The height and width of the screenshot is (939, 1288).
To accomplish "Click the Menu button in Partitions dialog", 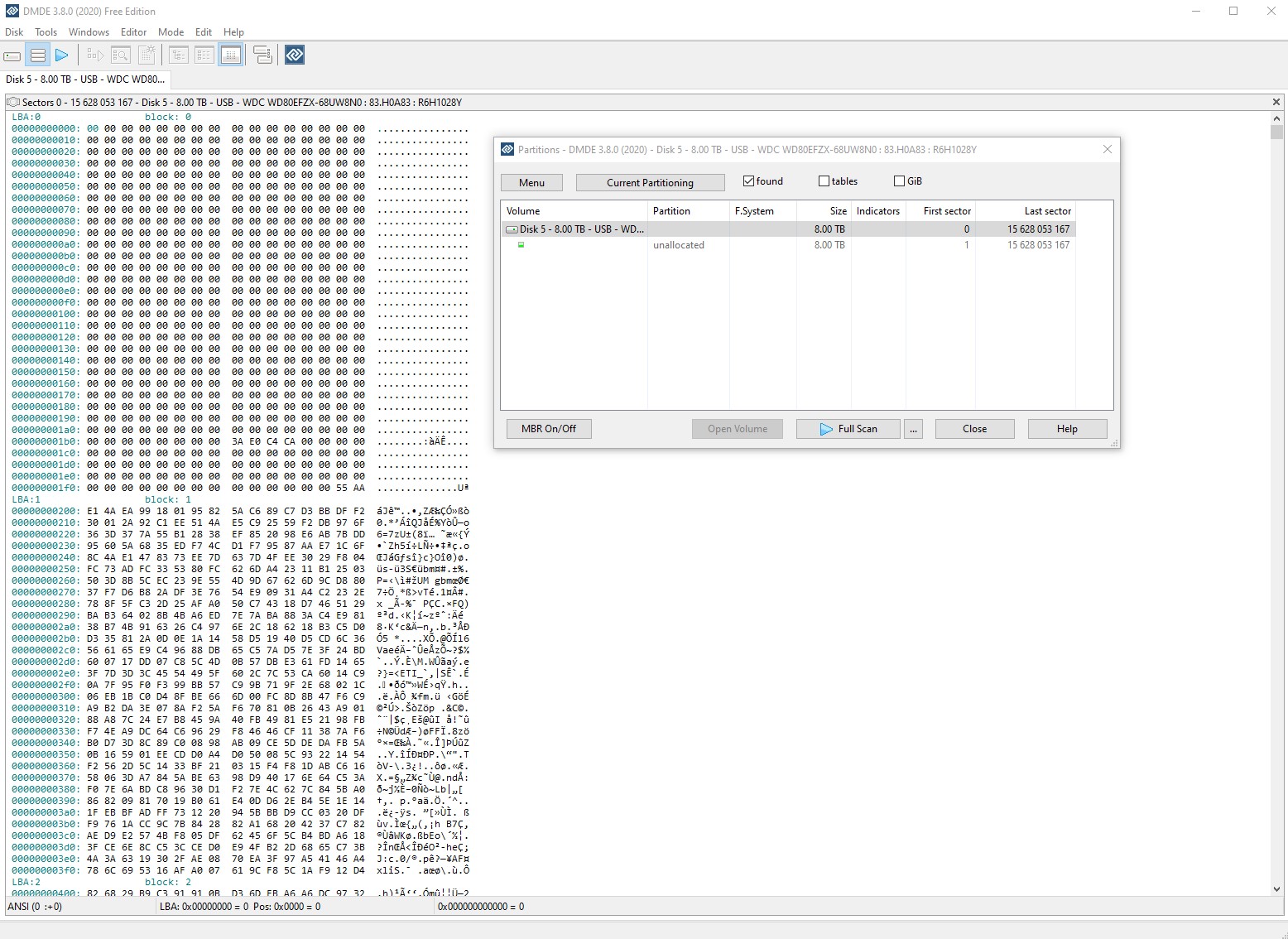I will (x=531, y=183).
